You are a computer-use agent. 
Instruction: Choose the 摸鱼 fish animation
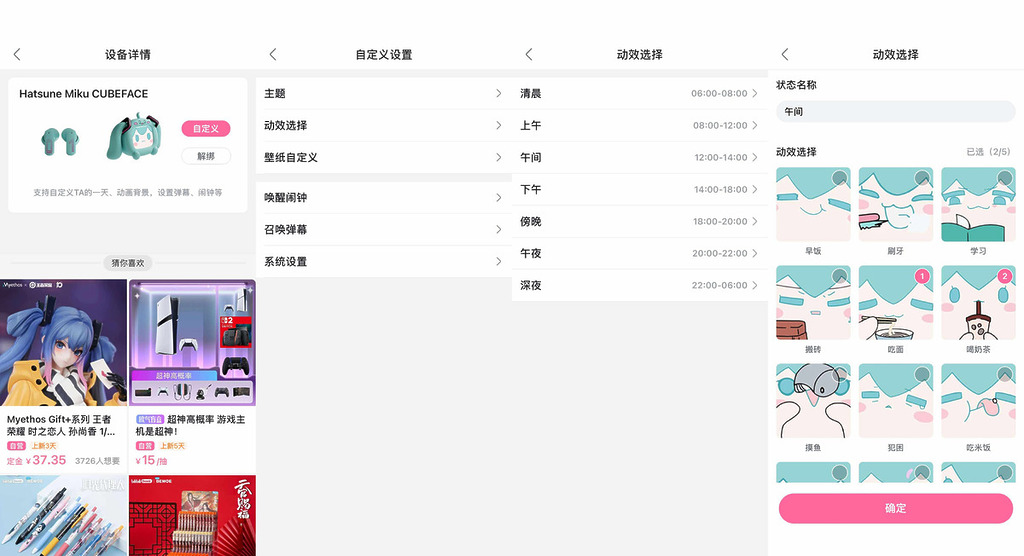(x=813, y=400)
